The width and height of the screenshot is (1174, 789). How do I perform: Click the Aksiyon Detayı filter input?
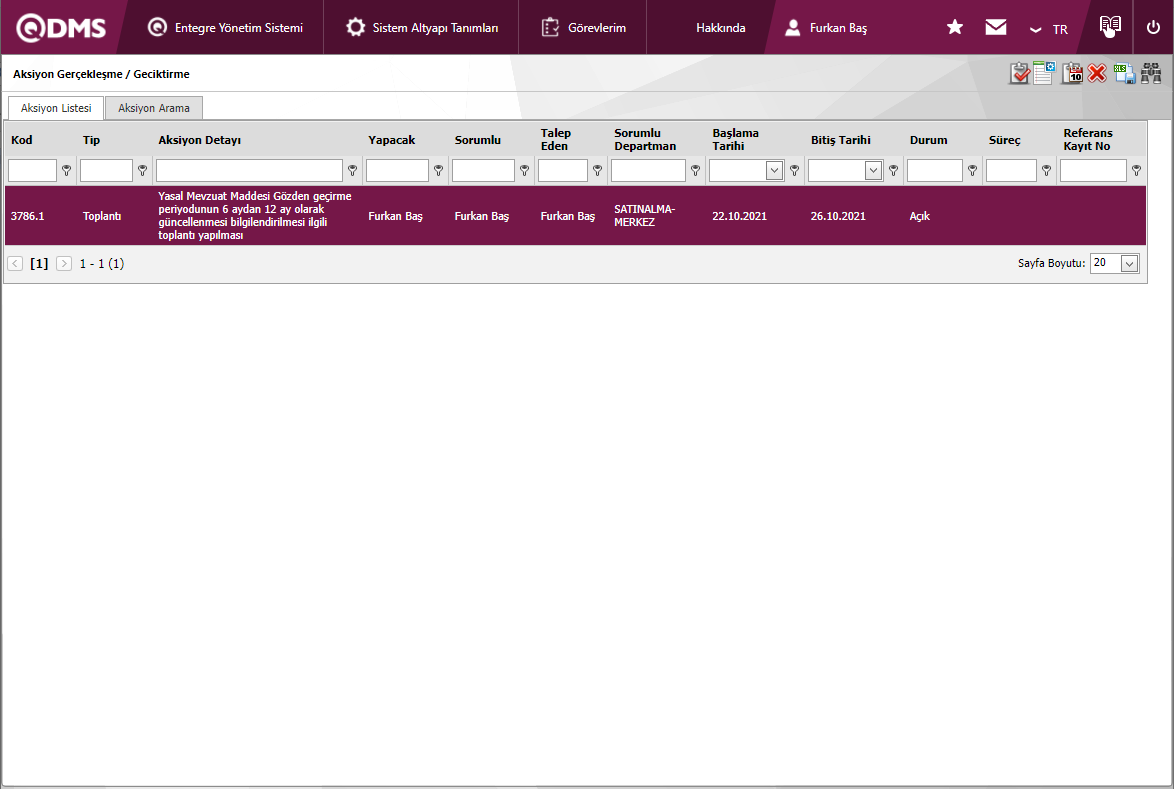click(x=249, y=171)
